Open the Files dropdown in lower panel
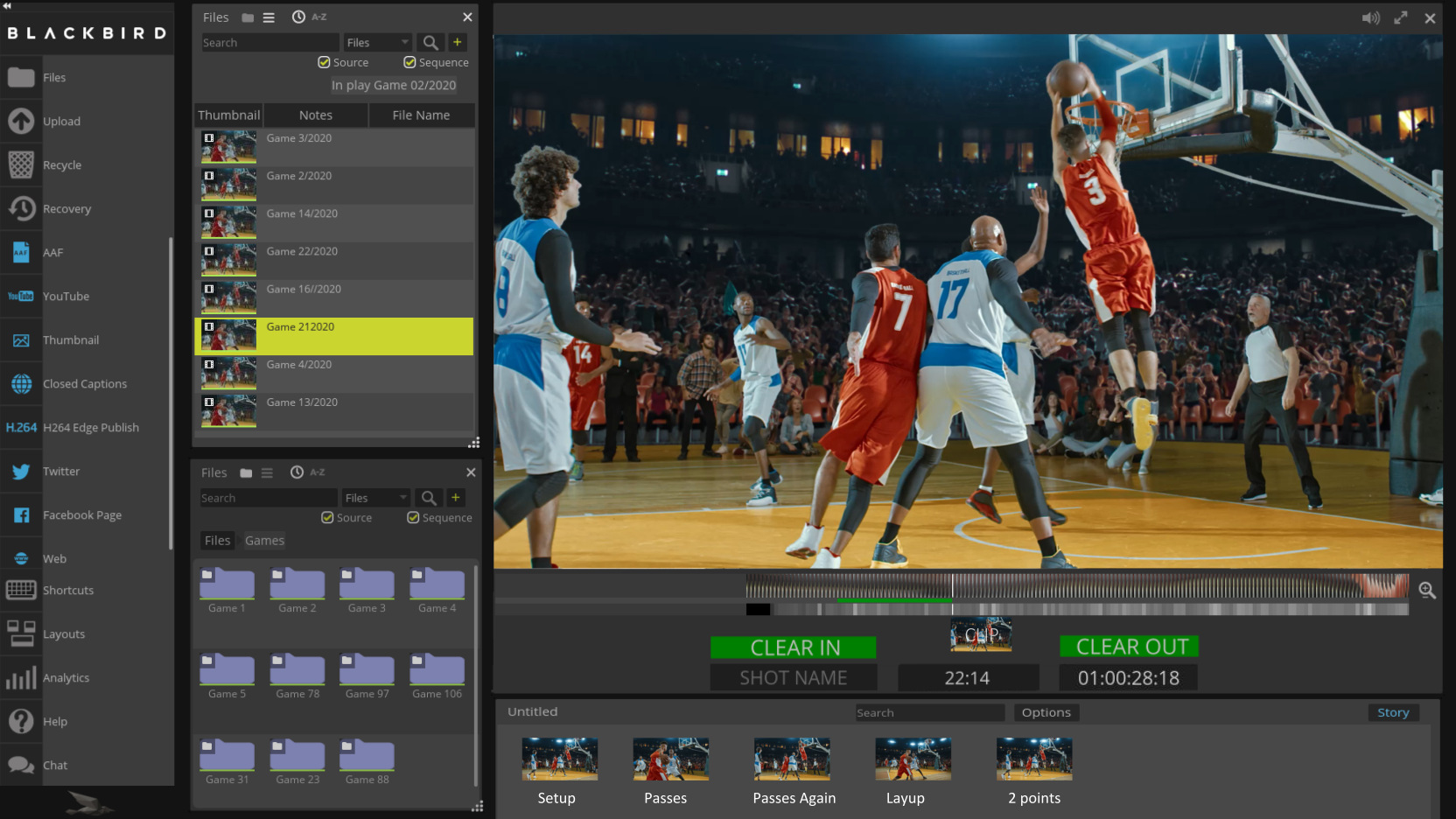 [375, 498]
